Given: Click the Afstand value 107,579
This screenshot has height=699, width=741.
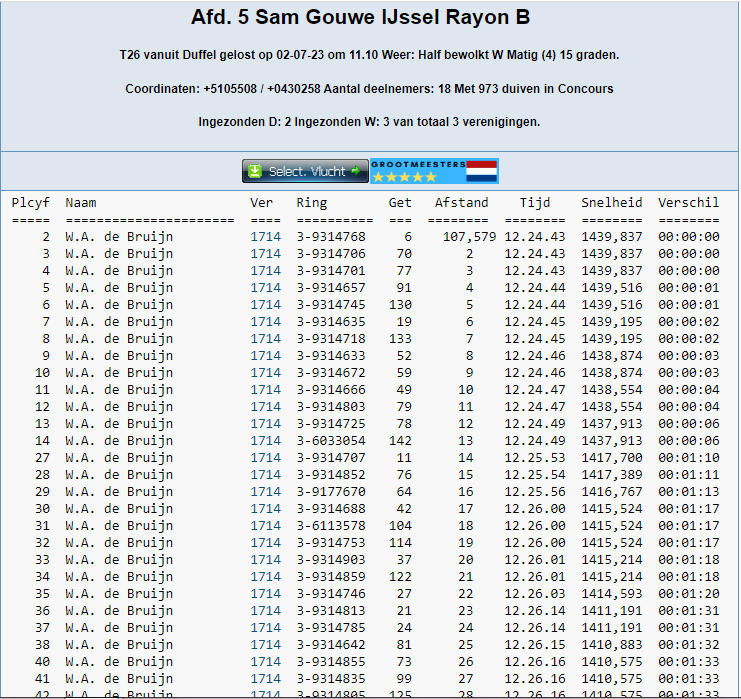Looking at the screenshot, I should [470, 237].
